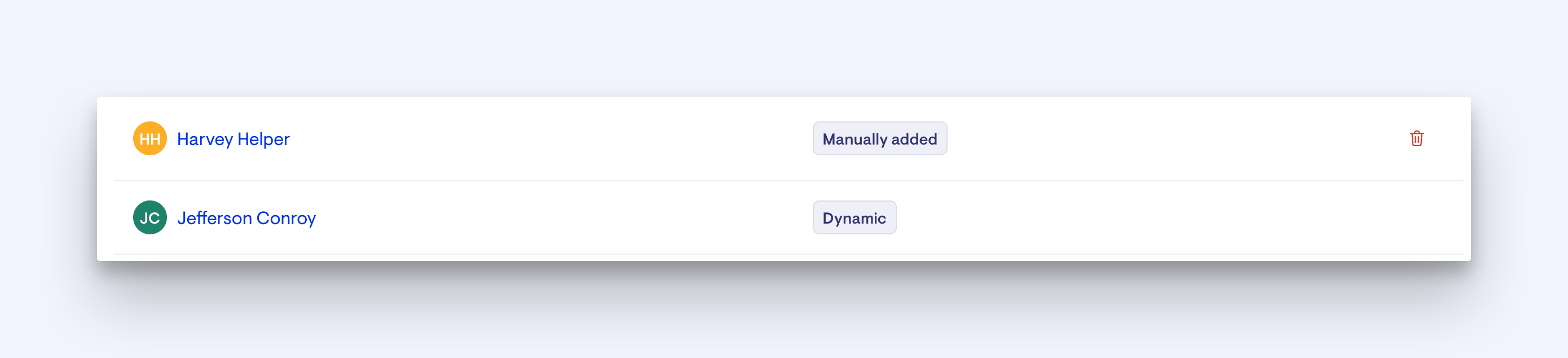
Task: Click the Dynamic badge
Action: [854, 218]
